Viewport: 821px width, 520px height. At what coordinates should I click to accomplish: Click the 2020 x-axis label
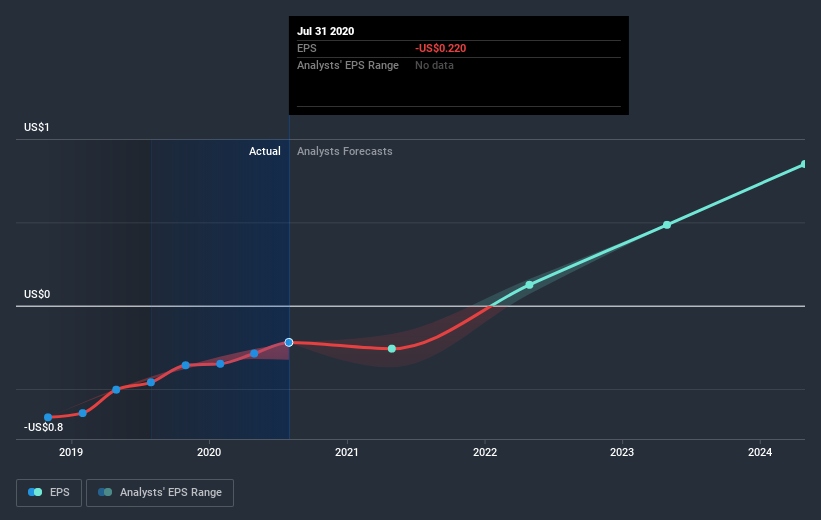coord(209,452)
